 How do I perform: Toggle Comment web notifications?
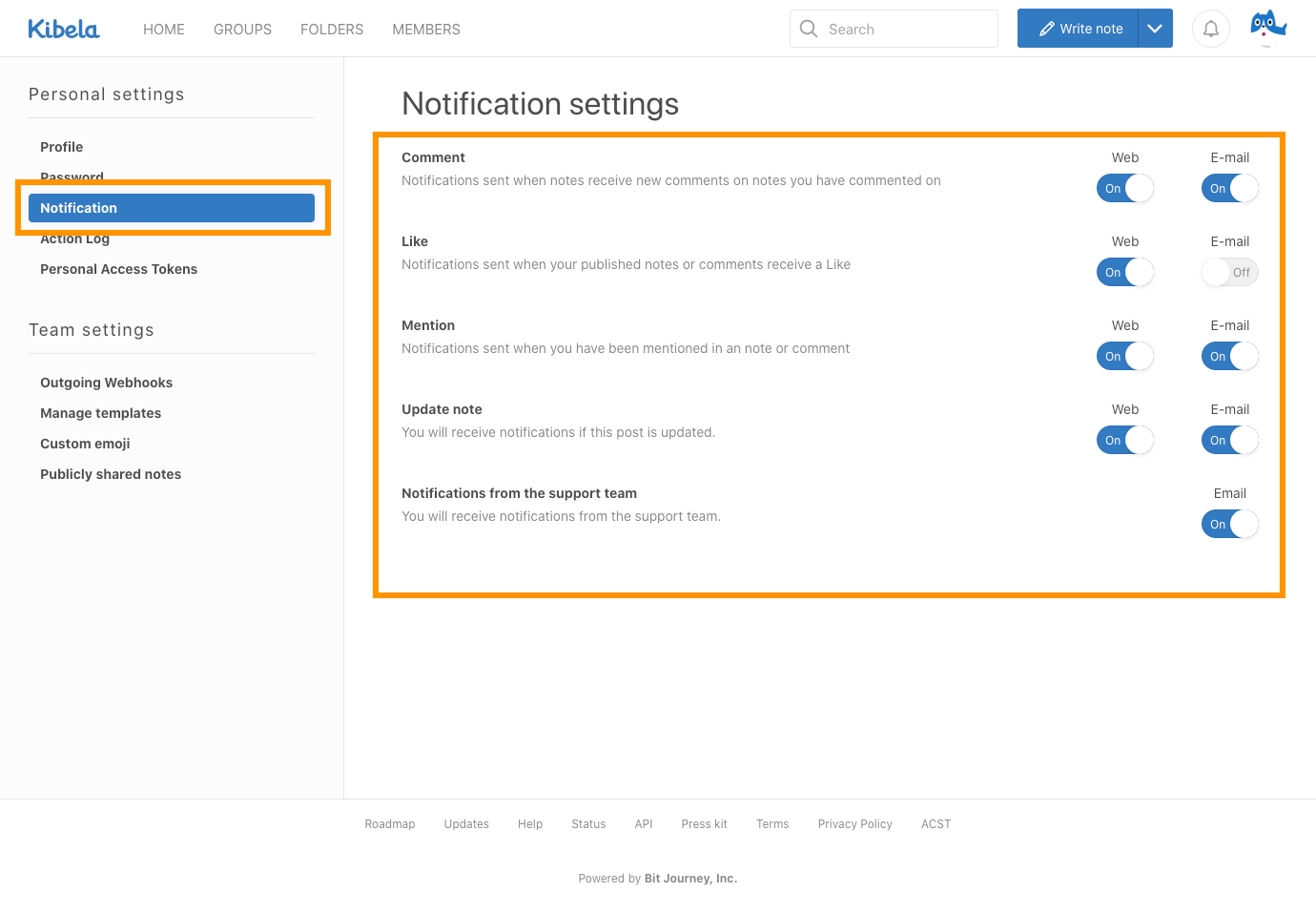tap(1124, 189)
